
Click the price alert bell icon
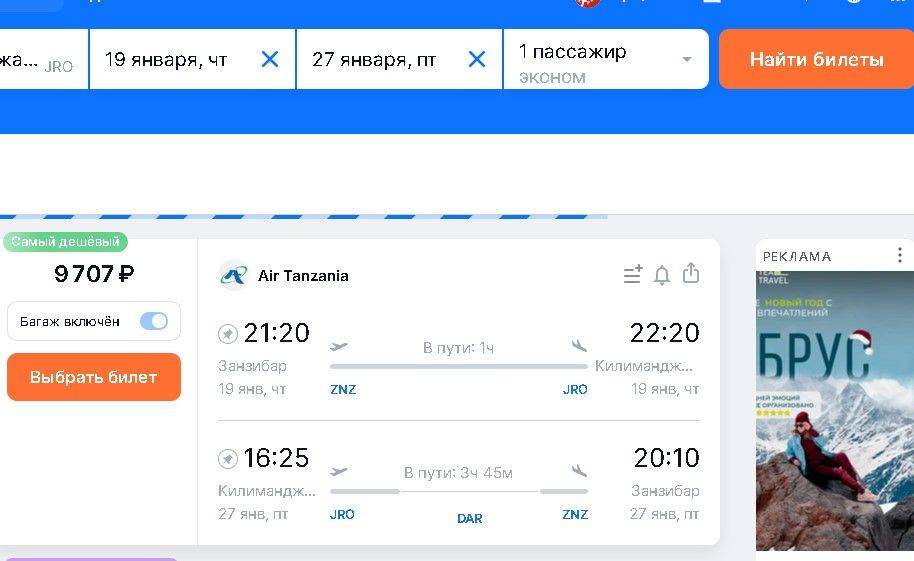tap(661, 275)
